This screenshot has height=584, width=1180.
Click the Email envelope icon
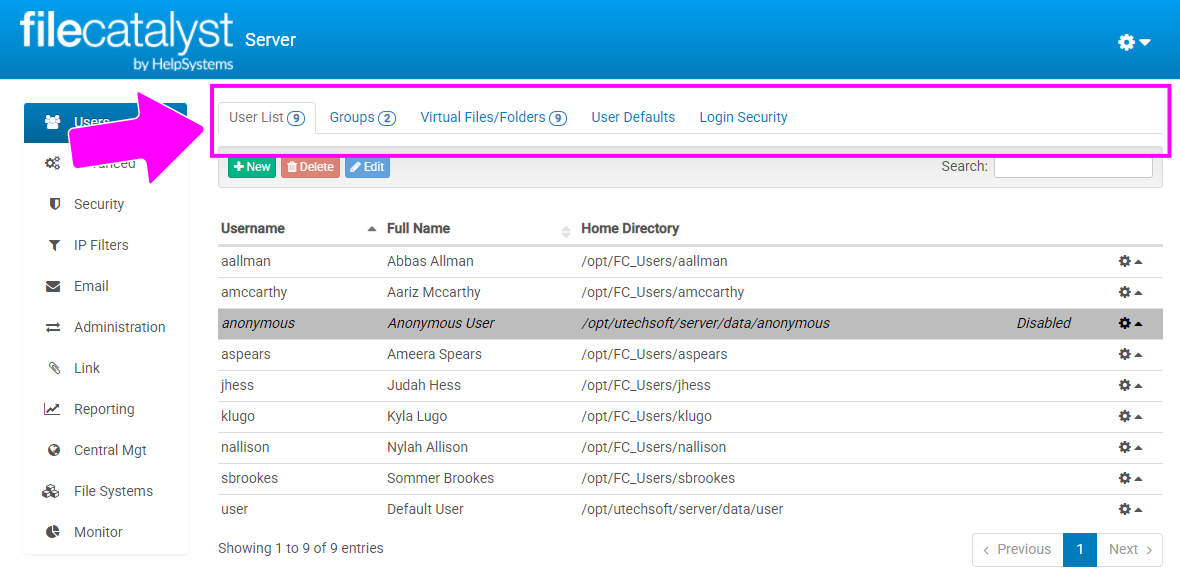click(53, 287)
